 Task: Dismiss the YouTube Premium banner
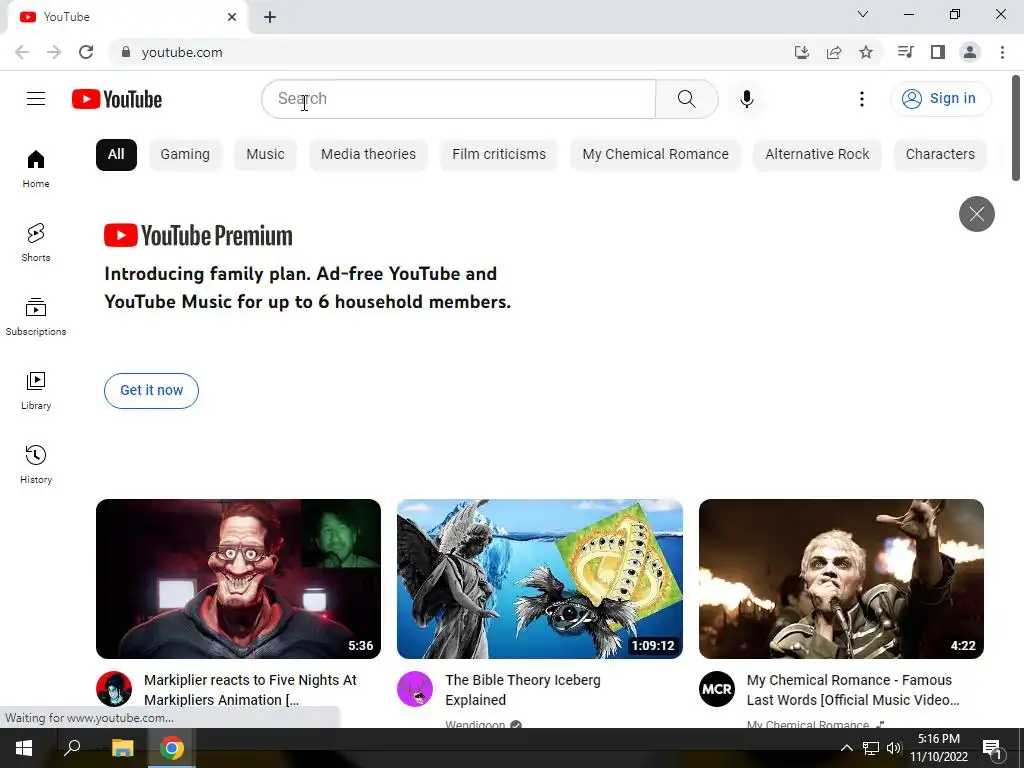(976, 214)
